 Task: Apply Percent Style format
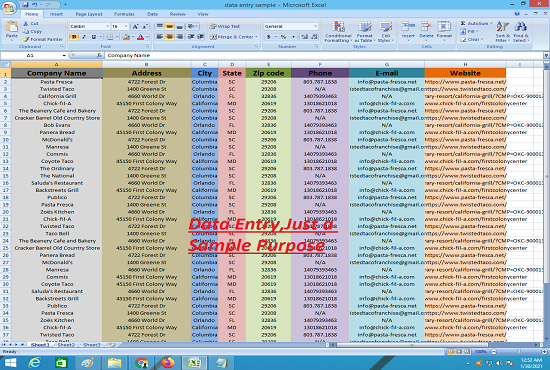tap(283, 37)
